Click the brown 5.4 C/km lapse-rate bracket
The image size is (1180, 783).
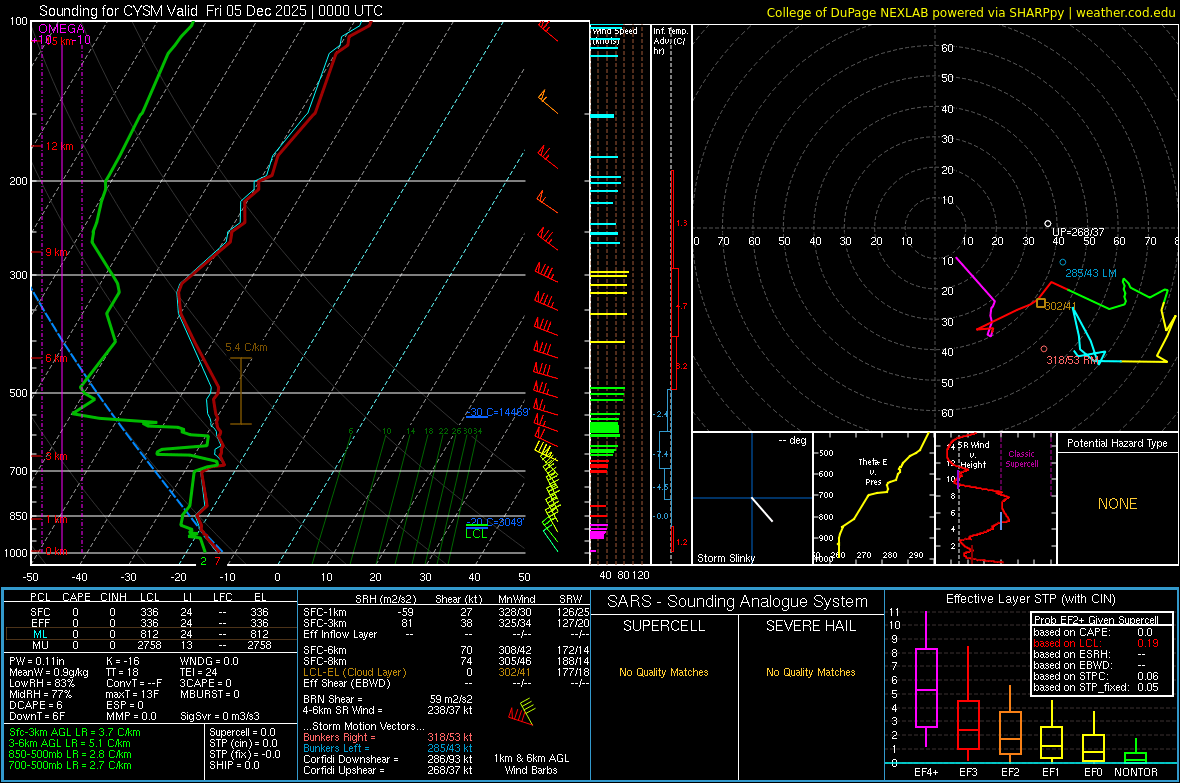241,391
